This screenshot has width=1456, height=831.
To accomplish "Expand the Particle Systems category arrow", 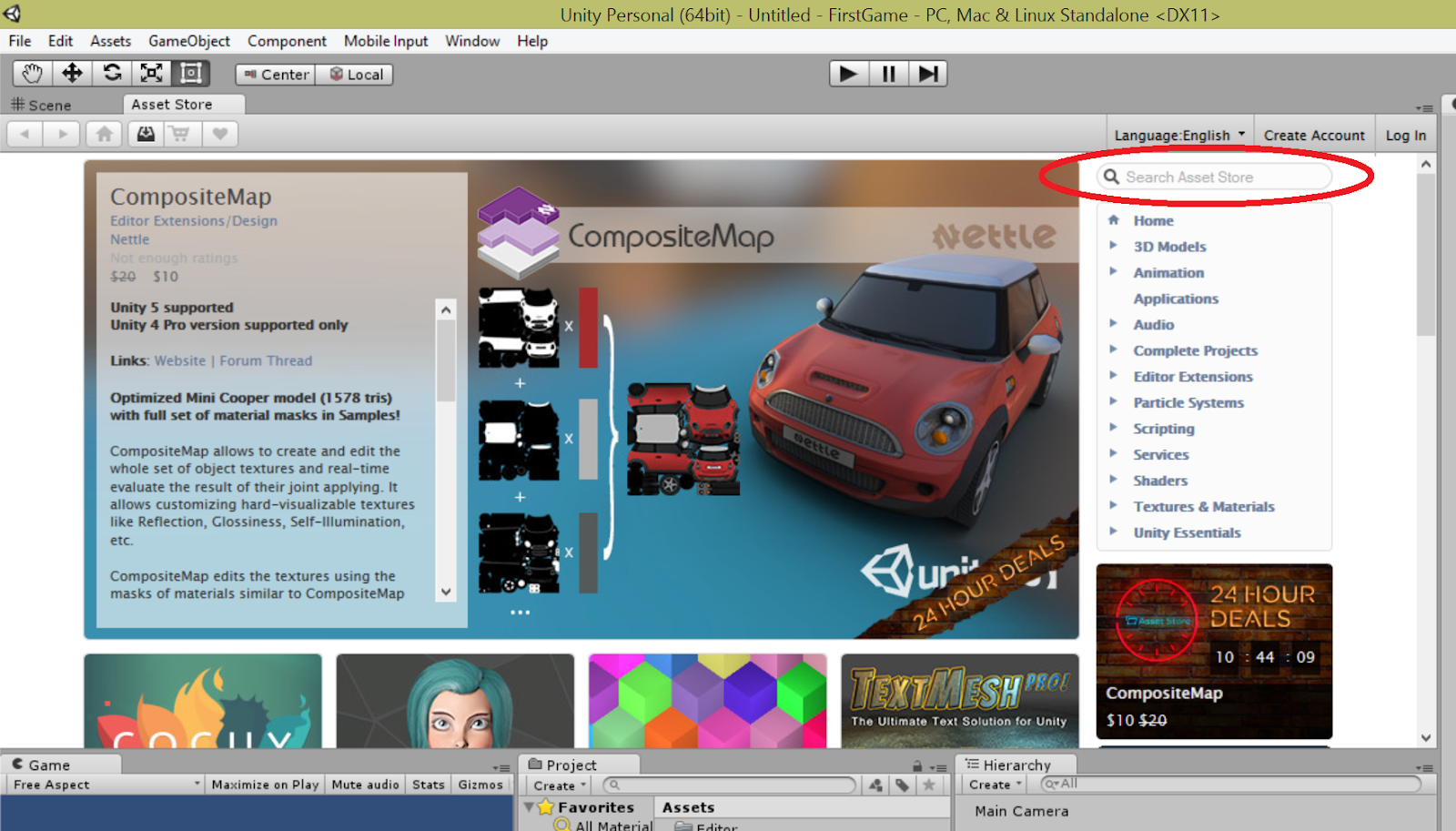I will click(1113, 401).
